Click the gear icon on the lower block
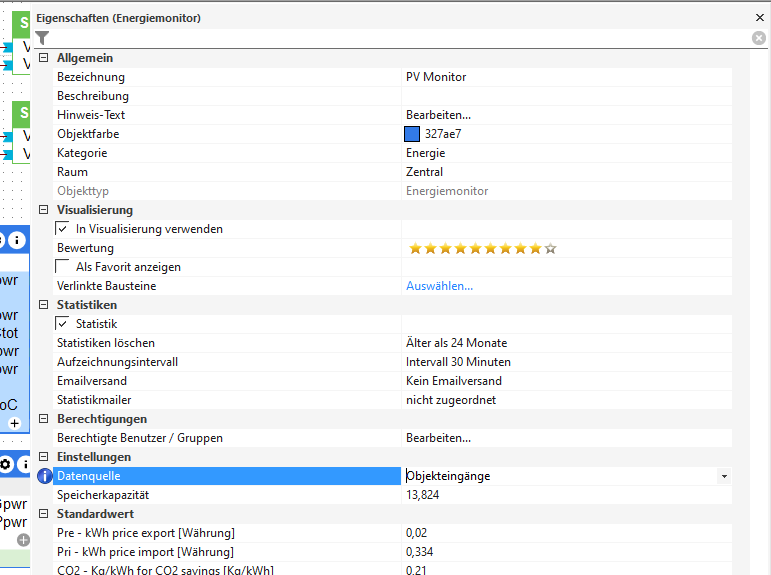The height and width of the screenshot is (575, 771). coord(5,464)
